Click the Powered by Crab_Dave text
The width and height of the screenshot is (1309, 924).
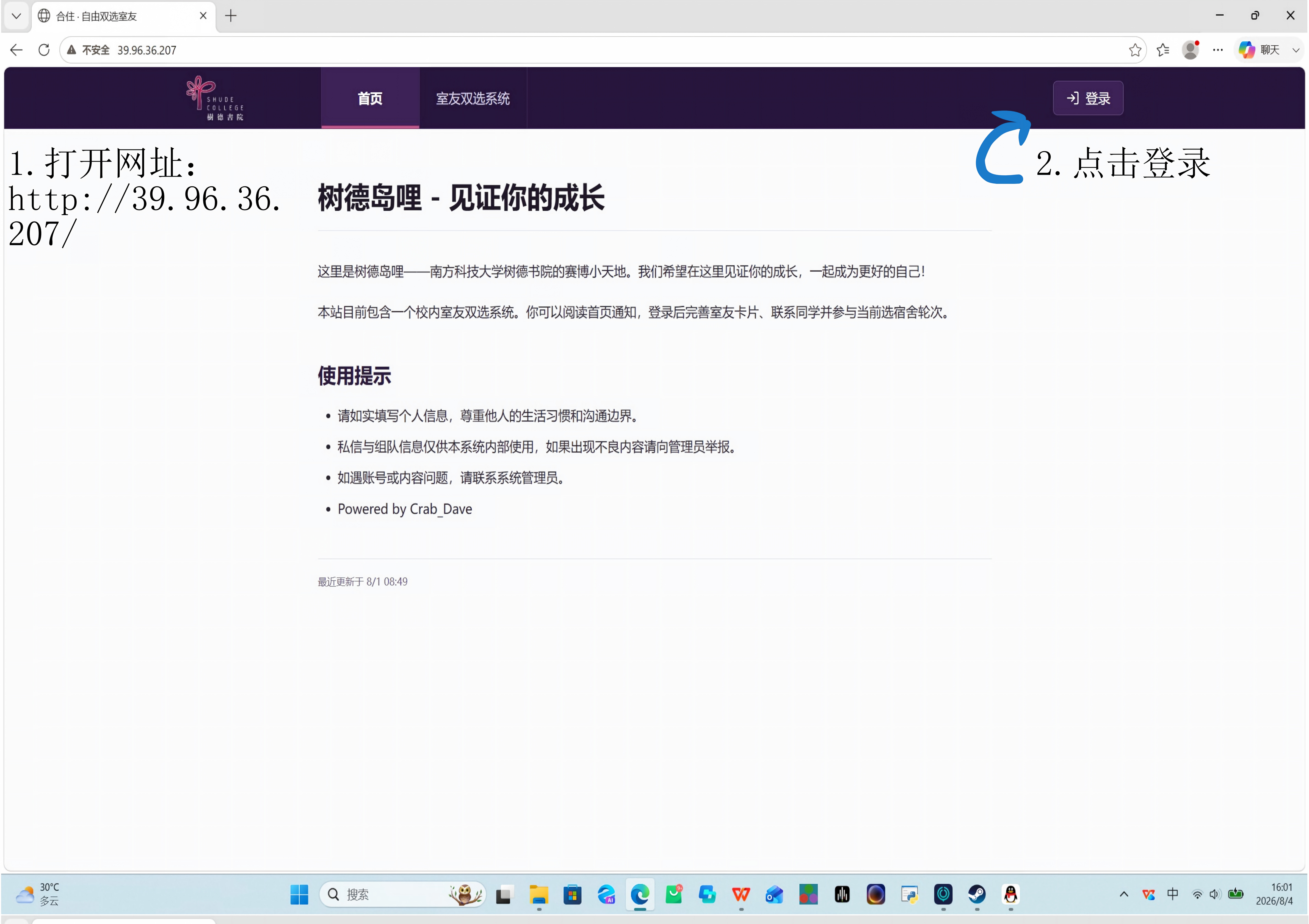(x=405, y=508)
